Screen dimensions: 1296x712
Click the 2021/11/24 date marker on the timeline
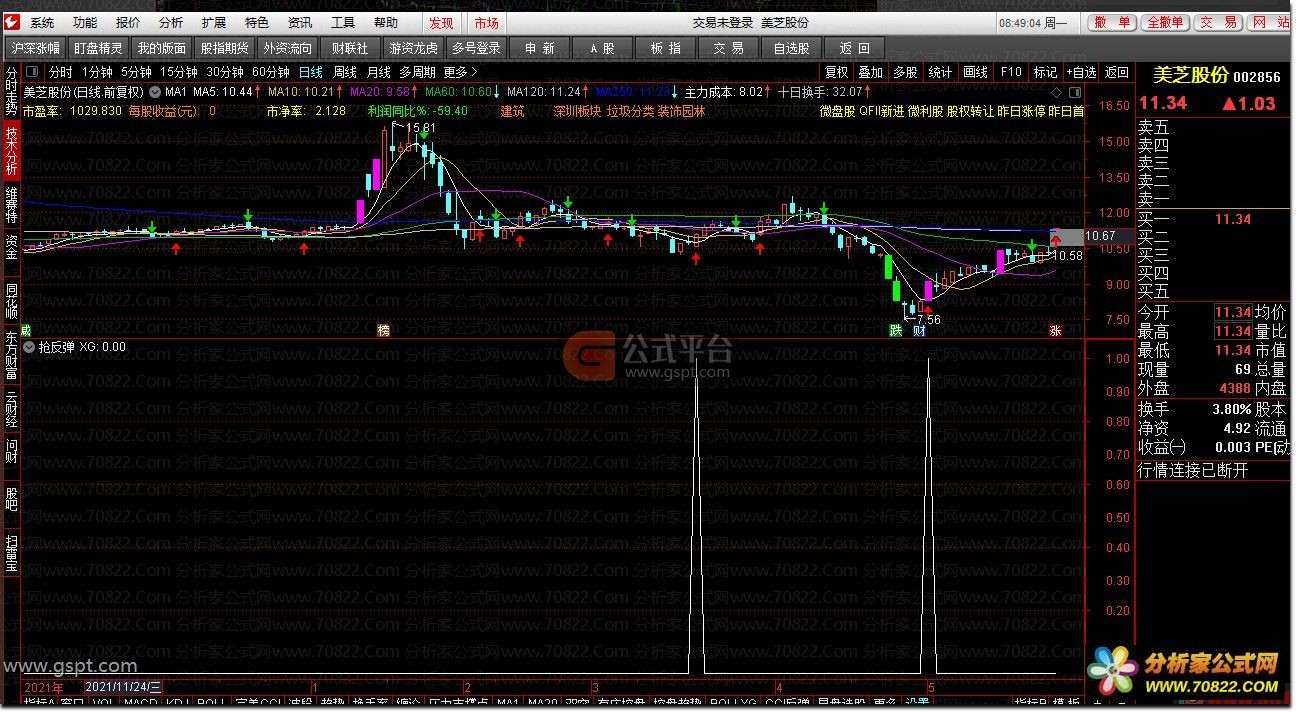click(123, 687)
